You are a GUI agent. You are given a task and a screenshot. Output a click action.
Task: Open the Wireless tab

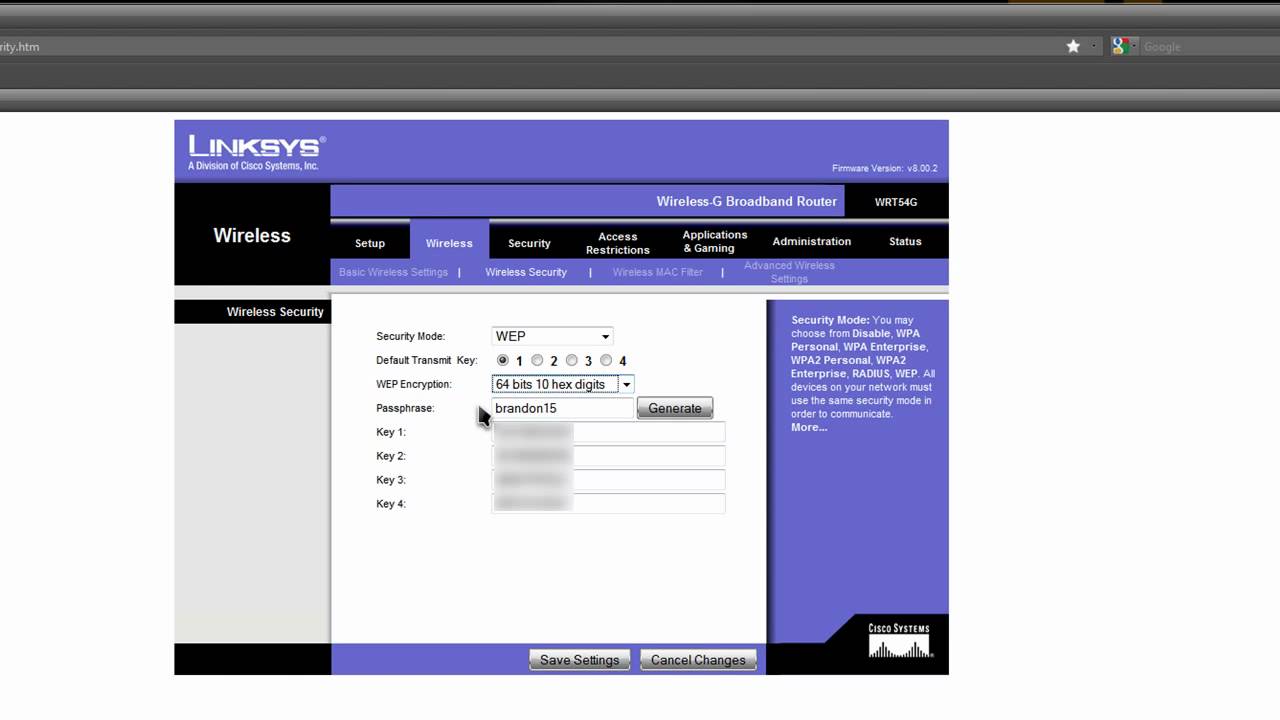[449, 243]
